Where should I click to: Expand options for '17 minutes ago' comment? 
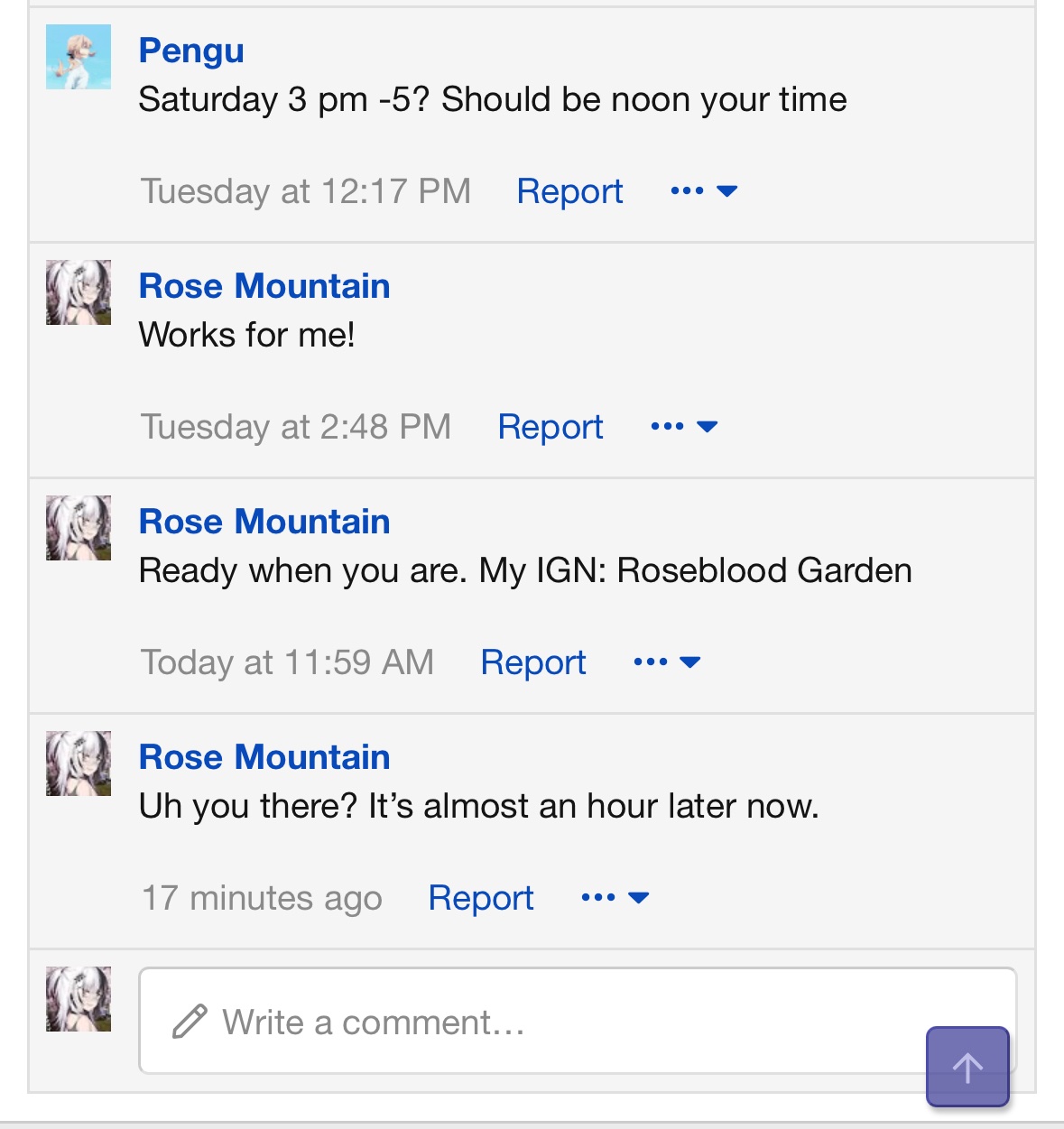(x=615, y=898)
